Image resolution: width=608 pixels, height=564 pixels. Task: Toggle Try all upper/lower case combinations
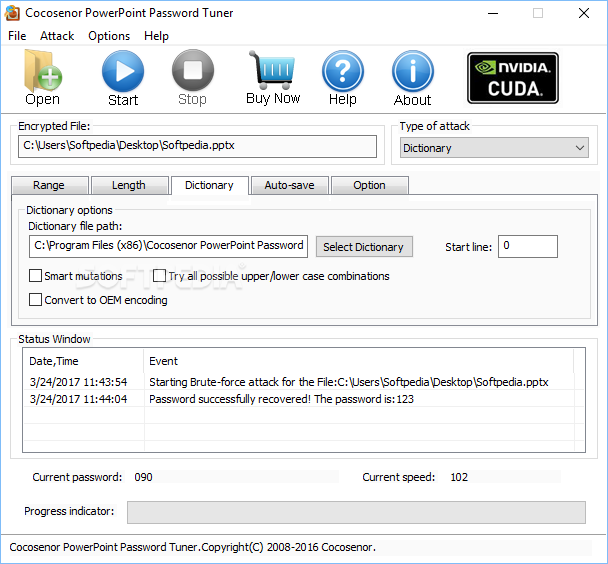tap(159, 276)
